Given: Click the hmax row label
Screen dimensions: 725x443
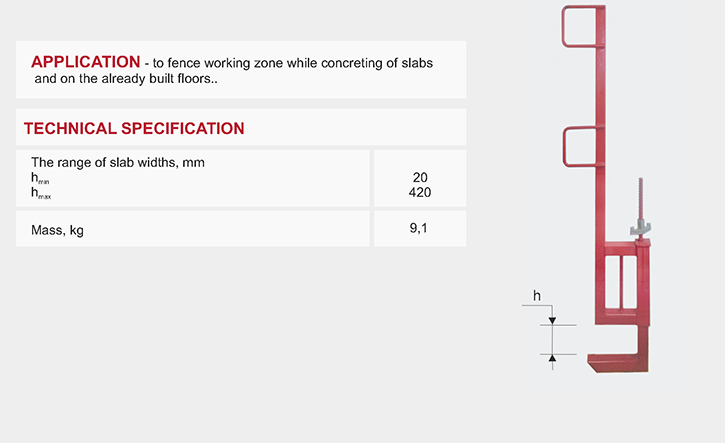Looking at the screenshot, I should [41, 193].
